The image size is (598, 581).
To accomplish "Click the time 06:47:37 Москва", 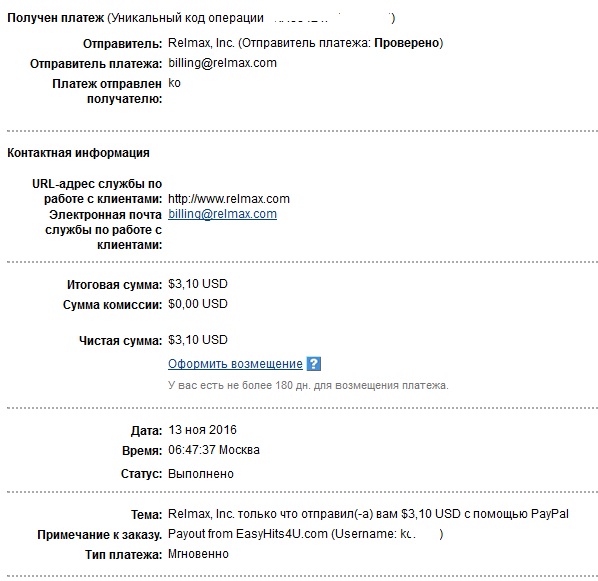I will (x=214, y=450).
